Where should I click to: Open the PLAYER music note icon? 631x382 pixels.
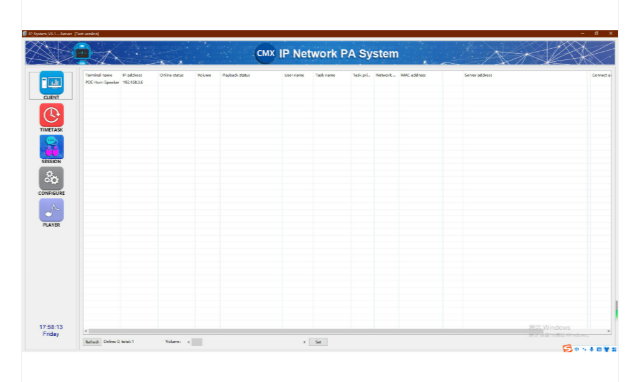[51, 210]
